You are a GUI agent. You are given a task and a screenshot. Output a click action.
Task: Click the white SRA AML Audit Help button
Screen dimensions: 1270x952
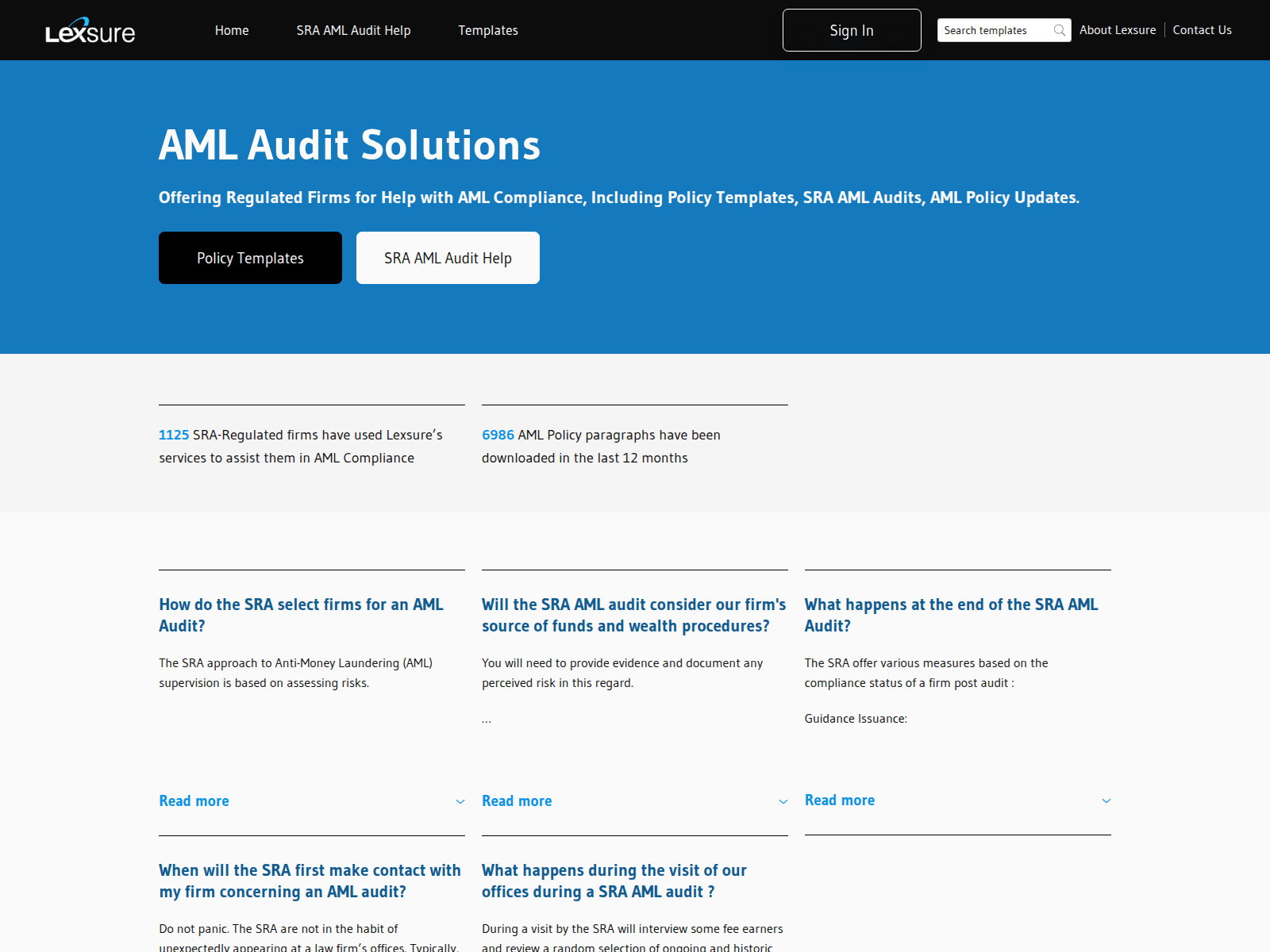(448, 258)
